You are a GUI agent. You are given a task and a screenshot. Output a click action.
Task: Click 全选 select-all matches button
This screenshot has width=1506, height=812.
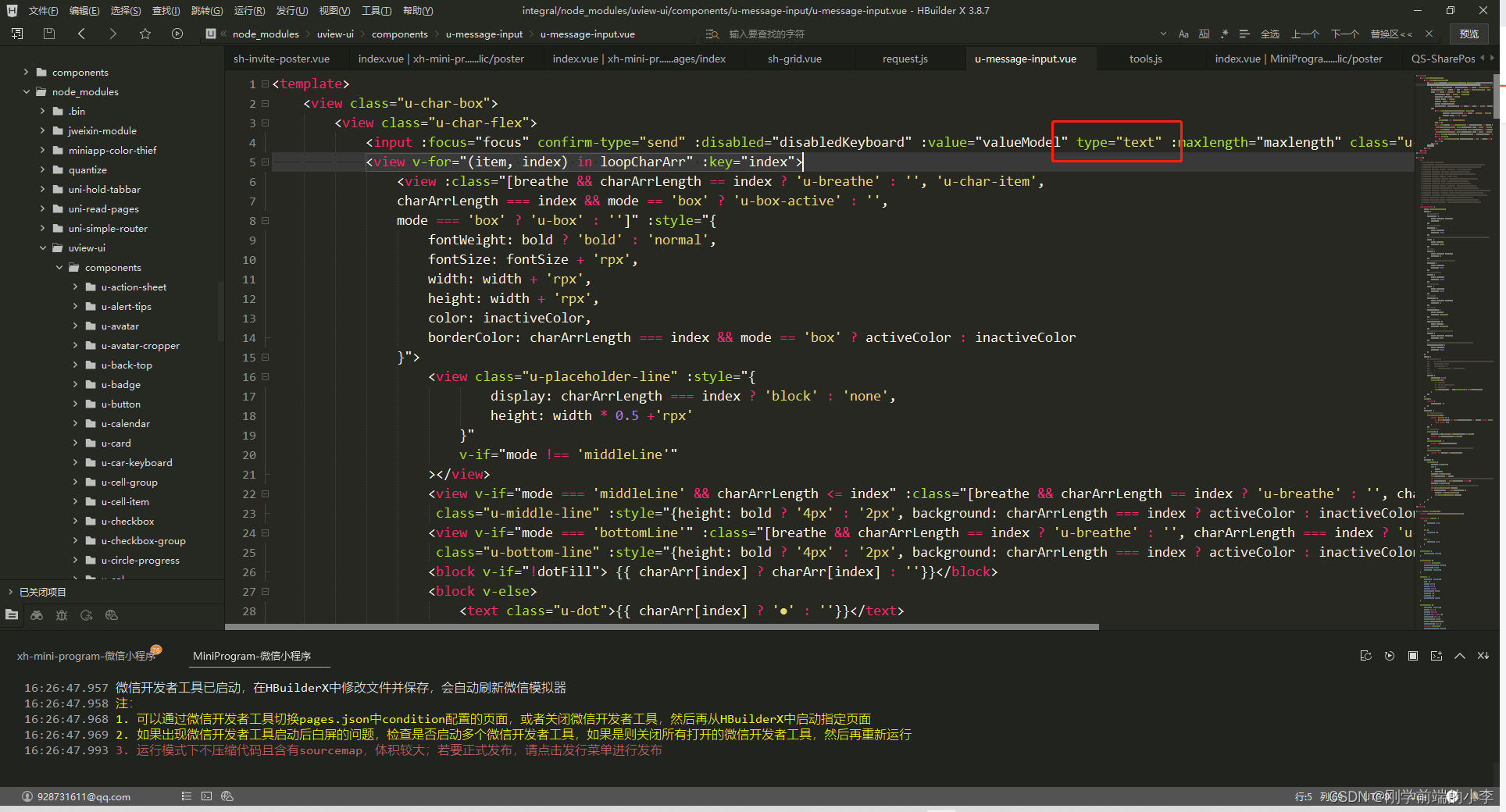point(1270,34)
